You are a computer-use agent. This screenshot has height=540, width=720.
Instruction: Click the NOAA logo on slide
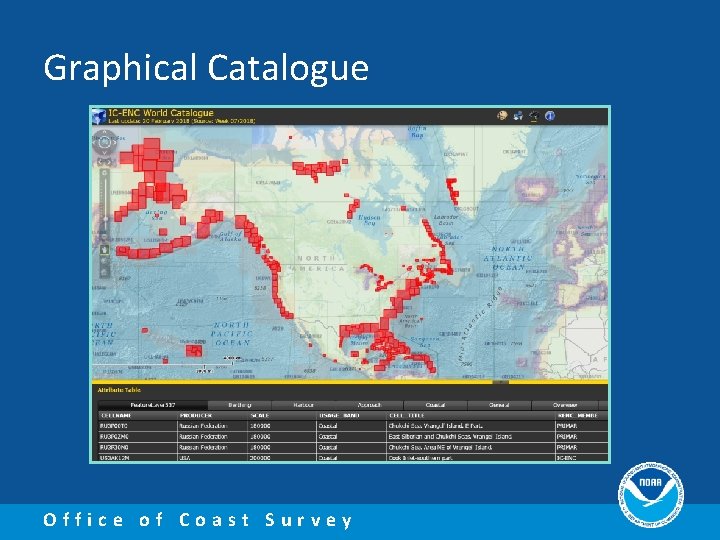click(651, 494)
